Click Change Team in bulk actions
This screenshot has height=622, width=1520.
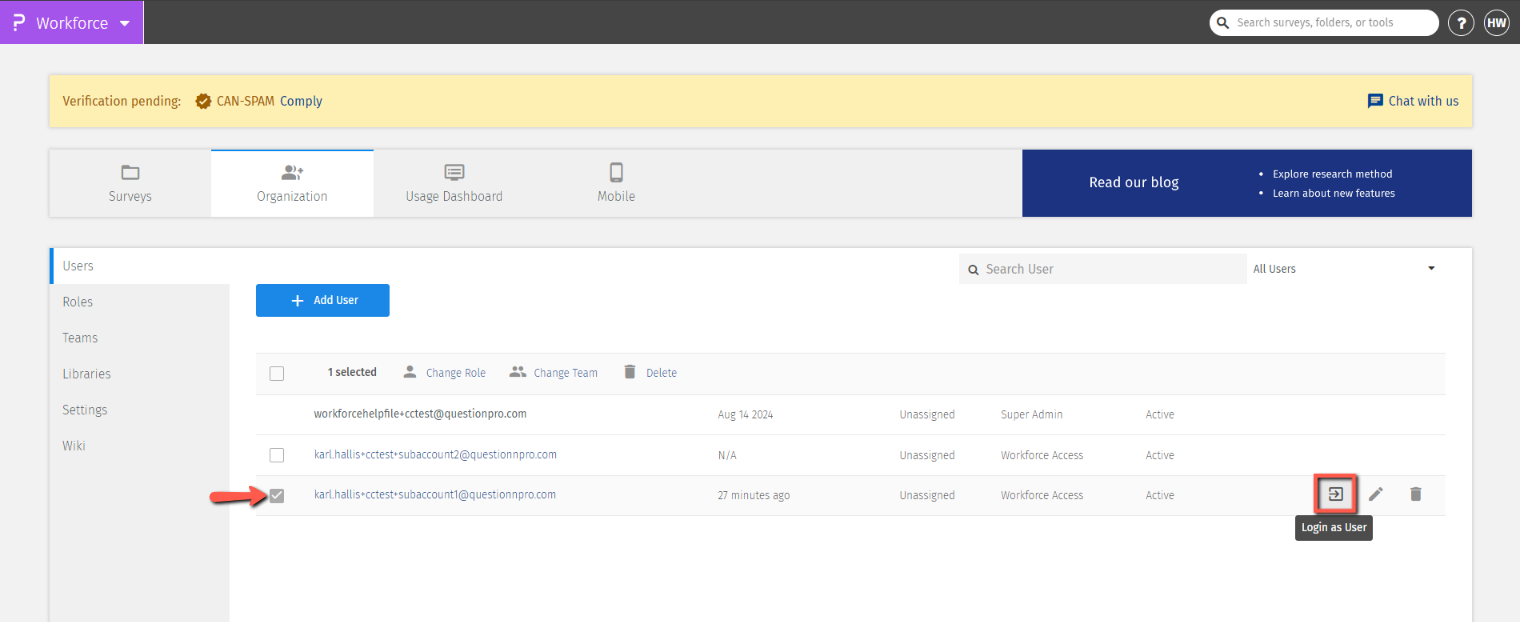tap(553, 373)
